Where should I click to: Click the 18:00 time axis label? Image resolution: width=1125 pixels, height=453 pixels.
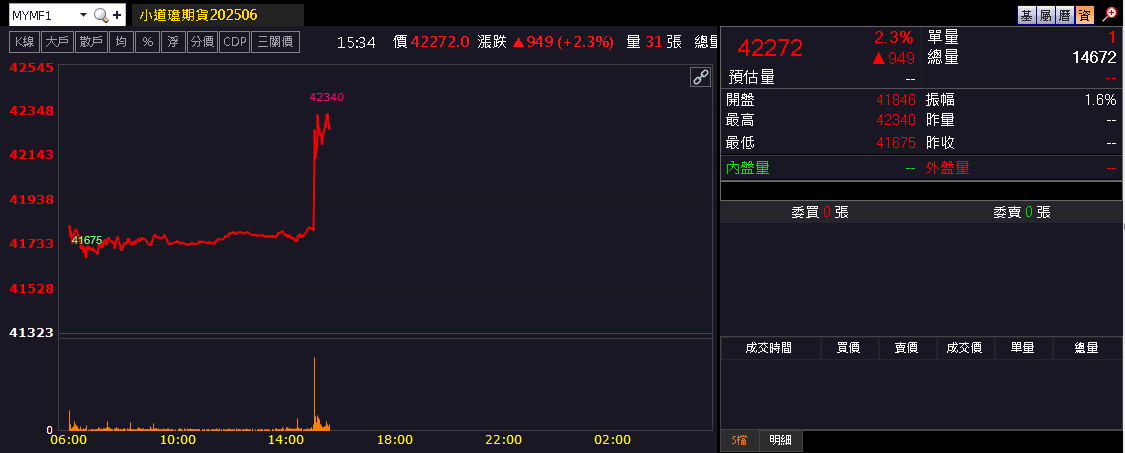395,439
